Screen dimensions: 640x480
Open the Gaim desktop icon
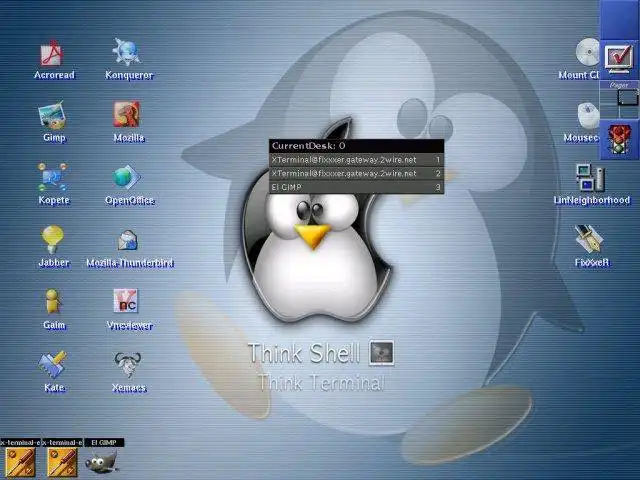point(52,302)
